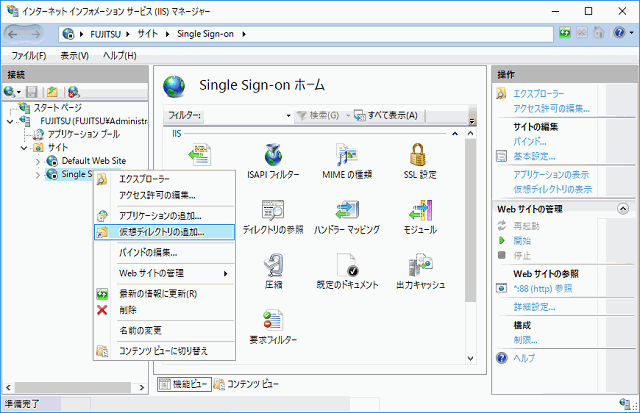Click the create connection globe icon

click(x=10, y=92)
